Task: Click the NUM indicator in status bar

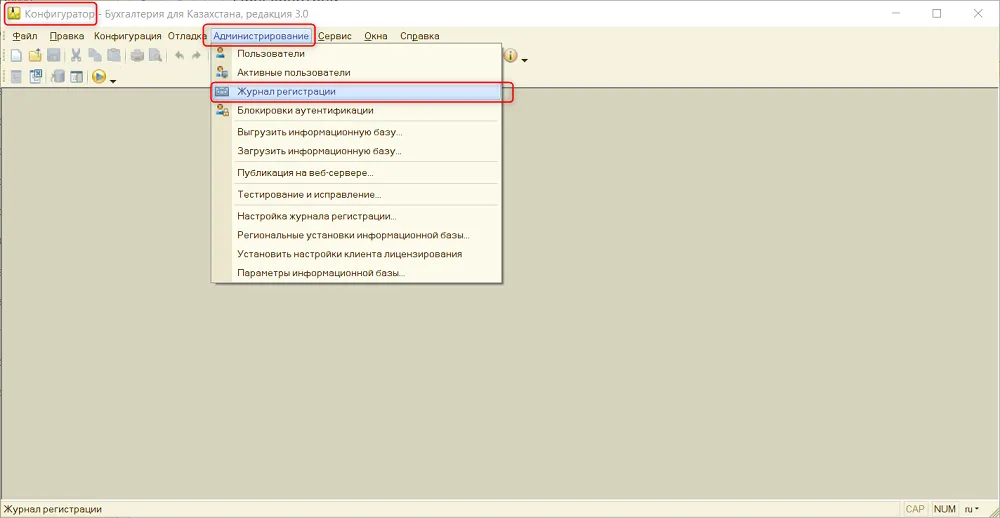Action: click(944, 509)
